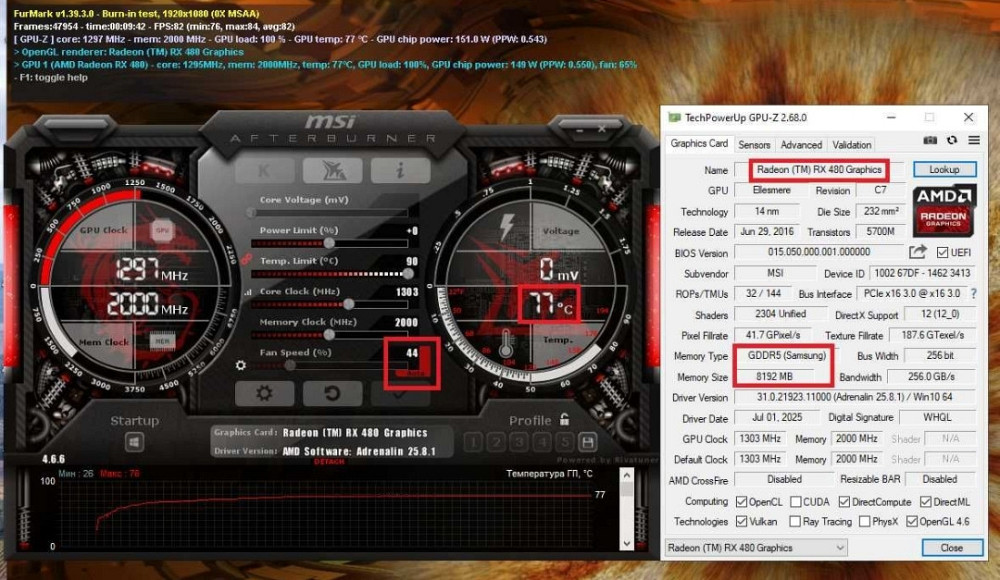Click the AMD Radeon Graphics logo

941,215
